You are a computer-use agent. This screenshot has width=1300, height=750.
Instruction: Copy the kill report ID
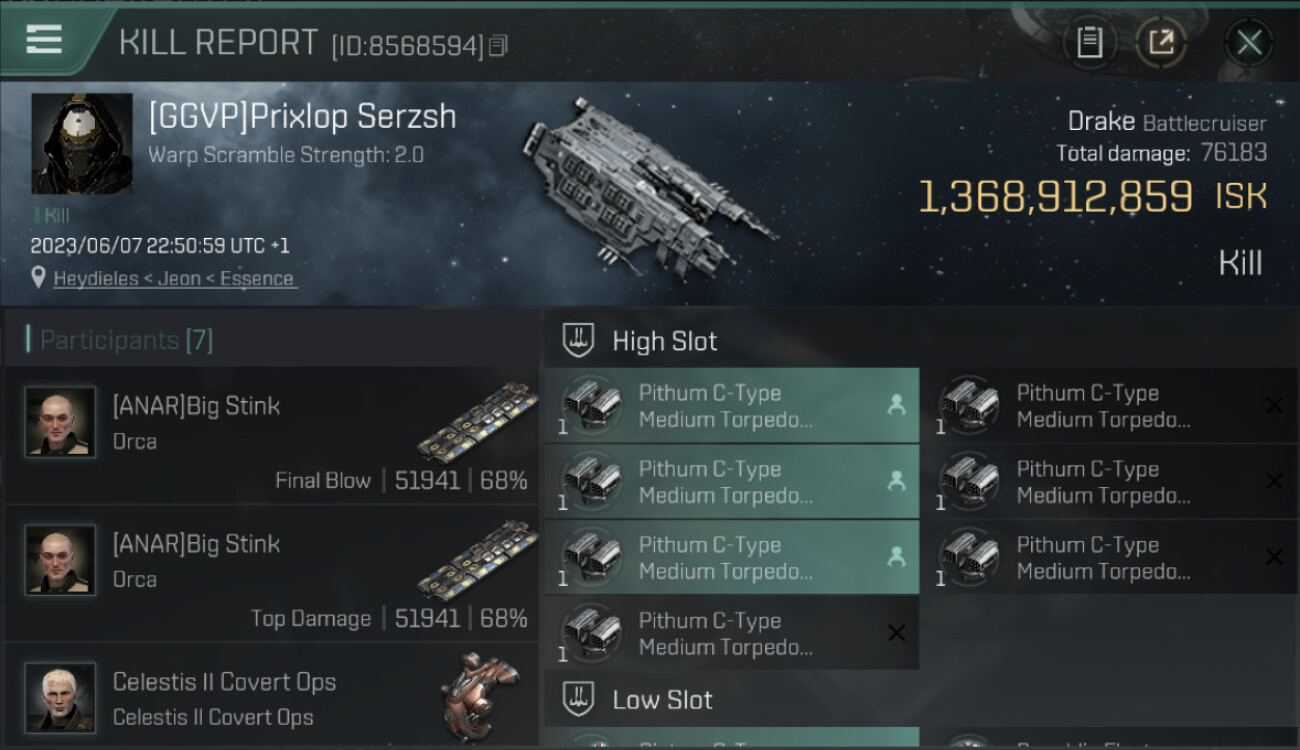(x=498, y=45)
